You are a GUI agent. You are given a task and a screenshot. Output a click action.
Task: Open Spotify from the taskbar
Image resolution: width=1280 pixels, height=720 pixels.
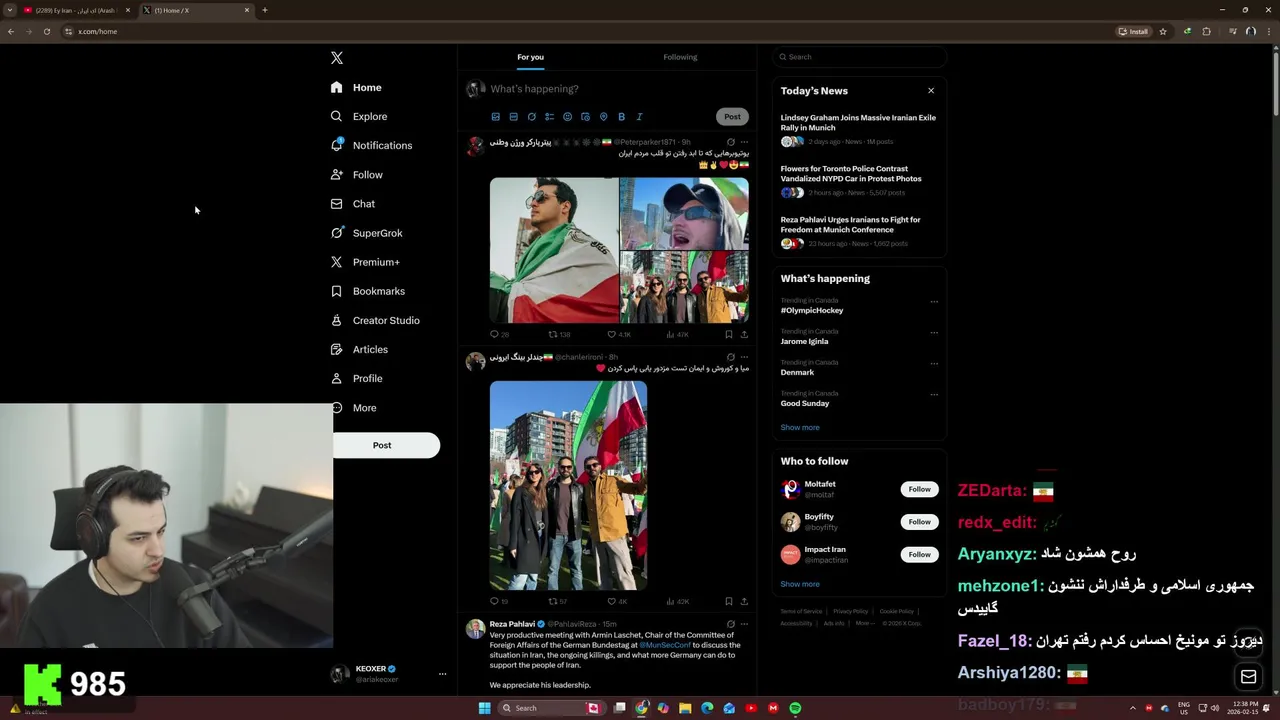[x=795, y=708]
